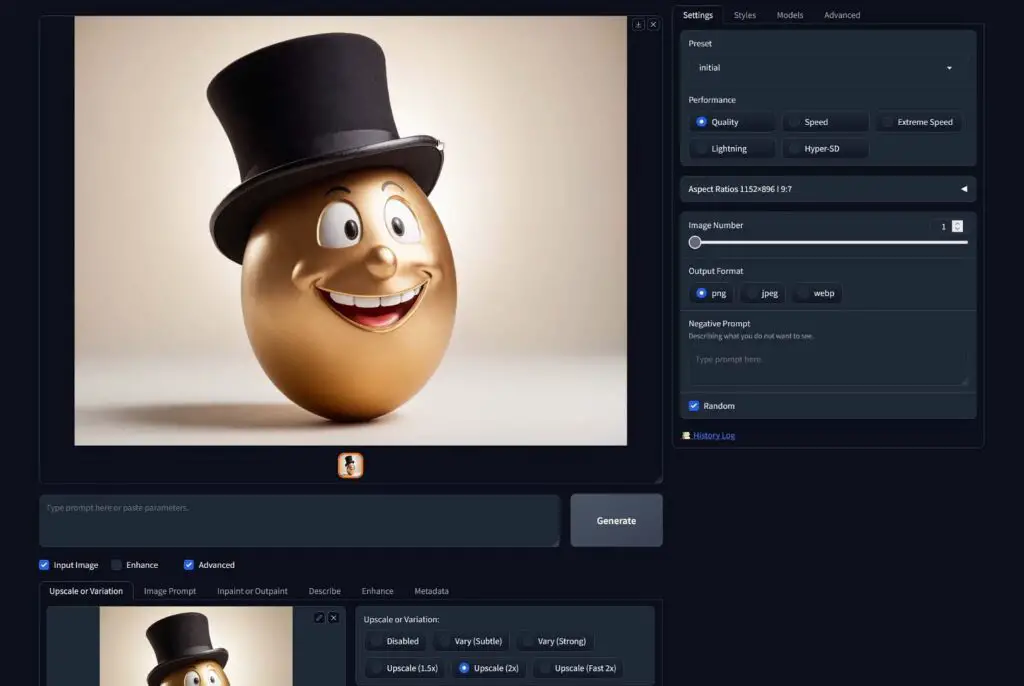Select Vary (Subtle) option
1024x686 pixels.
pyautogui.click(x=471, y=641)
